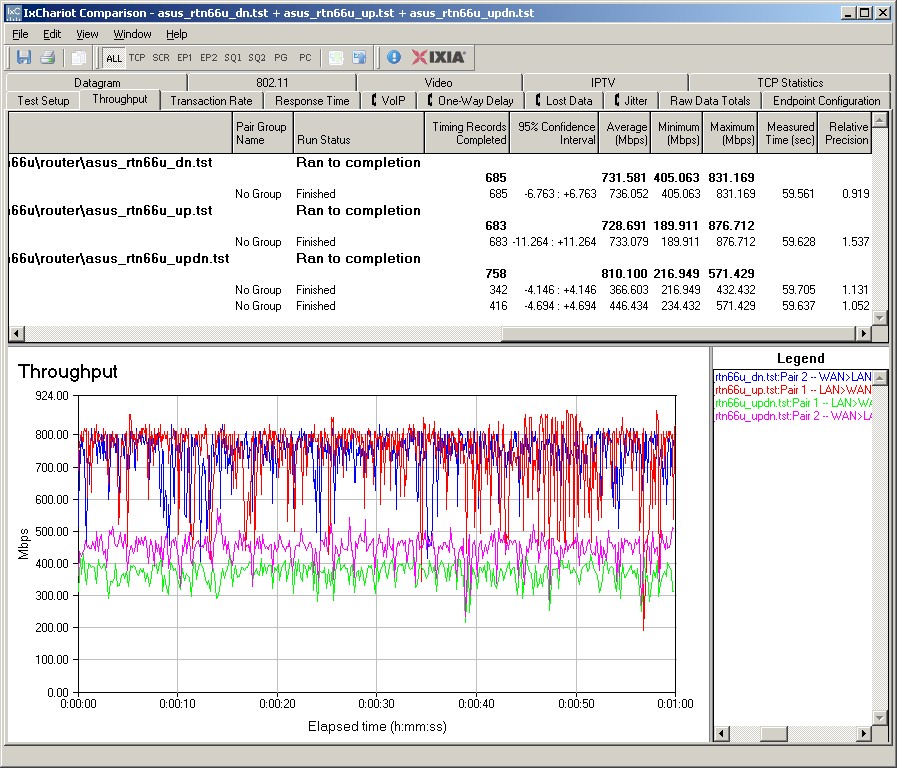897x768 pixels.
Task: Click the Pair Group Name column header
Action: [x=262, y=133]
